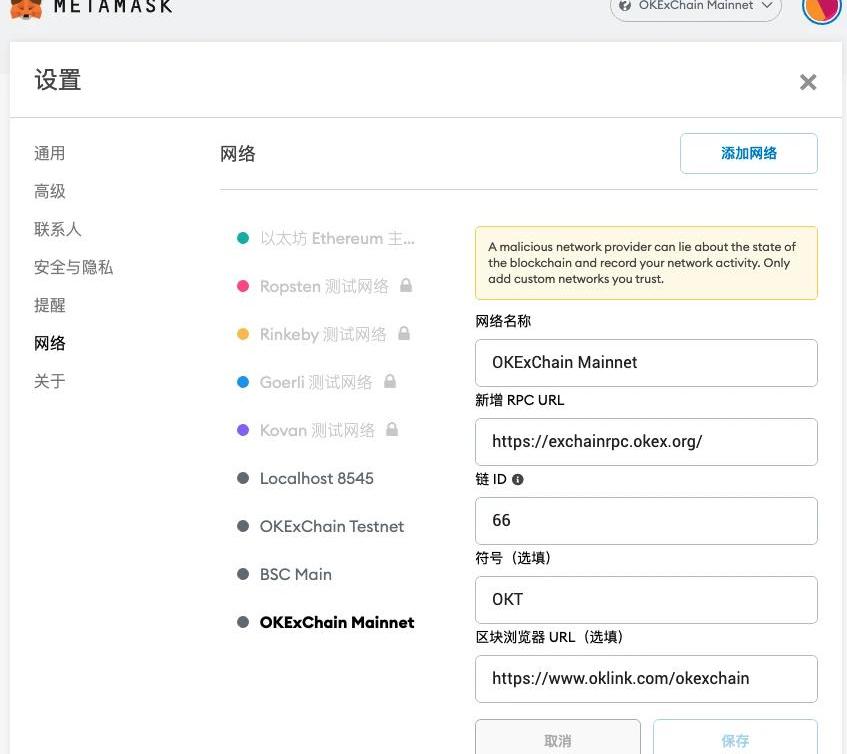847x754 pixels.
Task: Click the gray dot of OKExChain Testnet
Action: (x=243, y=526)
